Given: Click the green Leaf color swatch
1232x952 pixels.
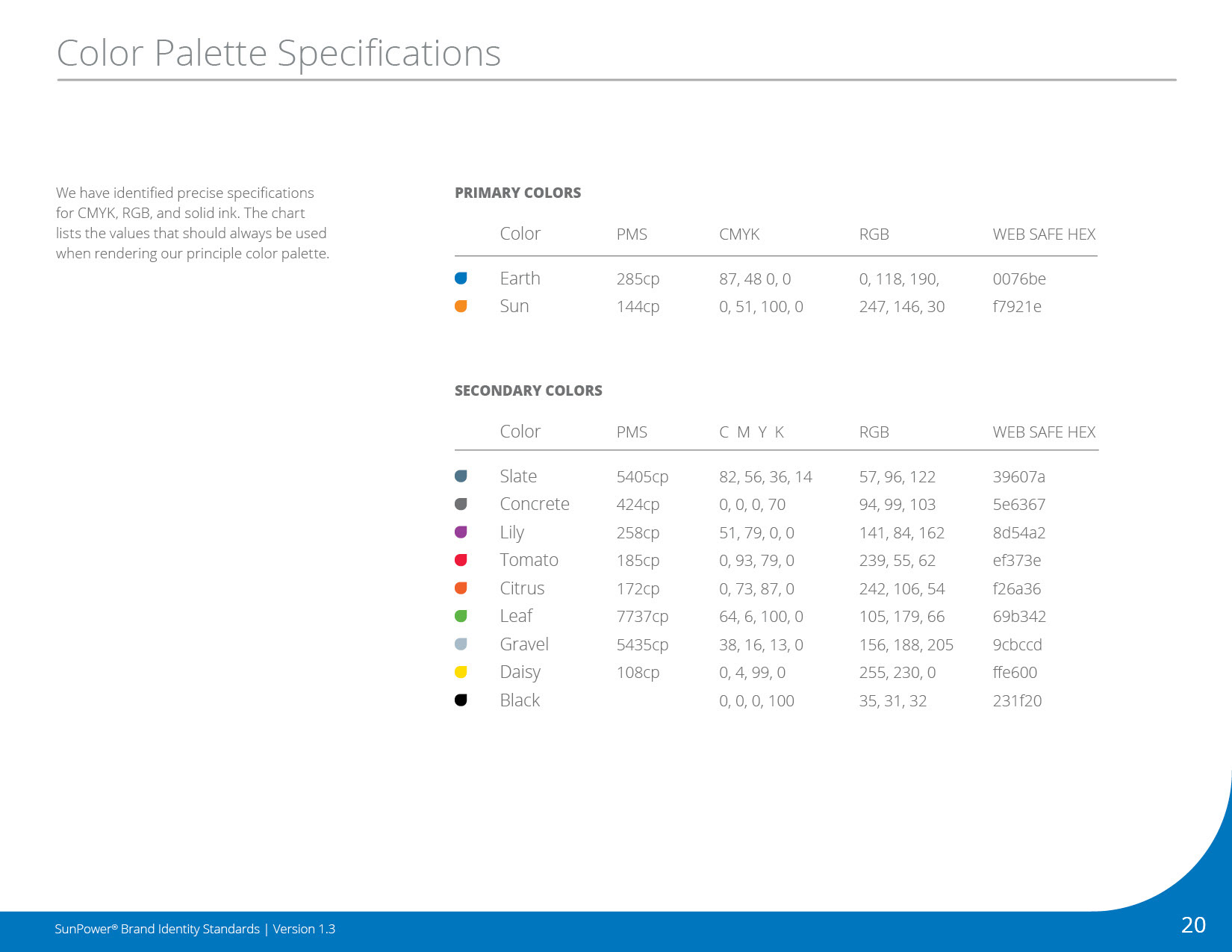Looking at the screenshot, I should pyautogui.click(x=461, y=616).
